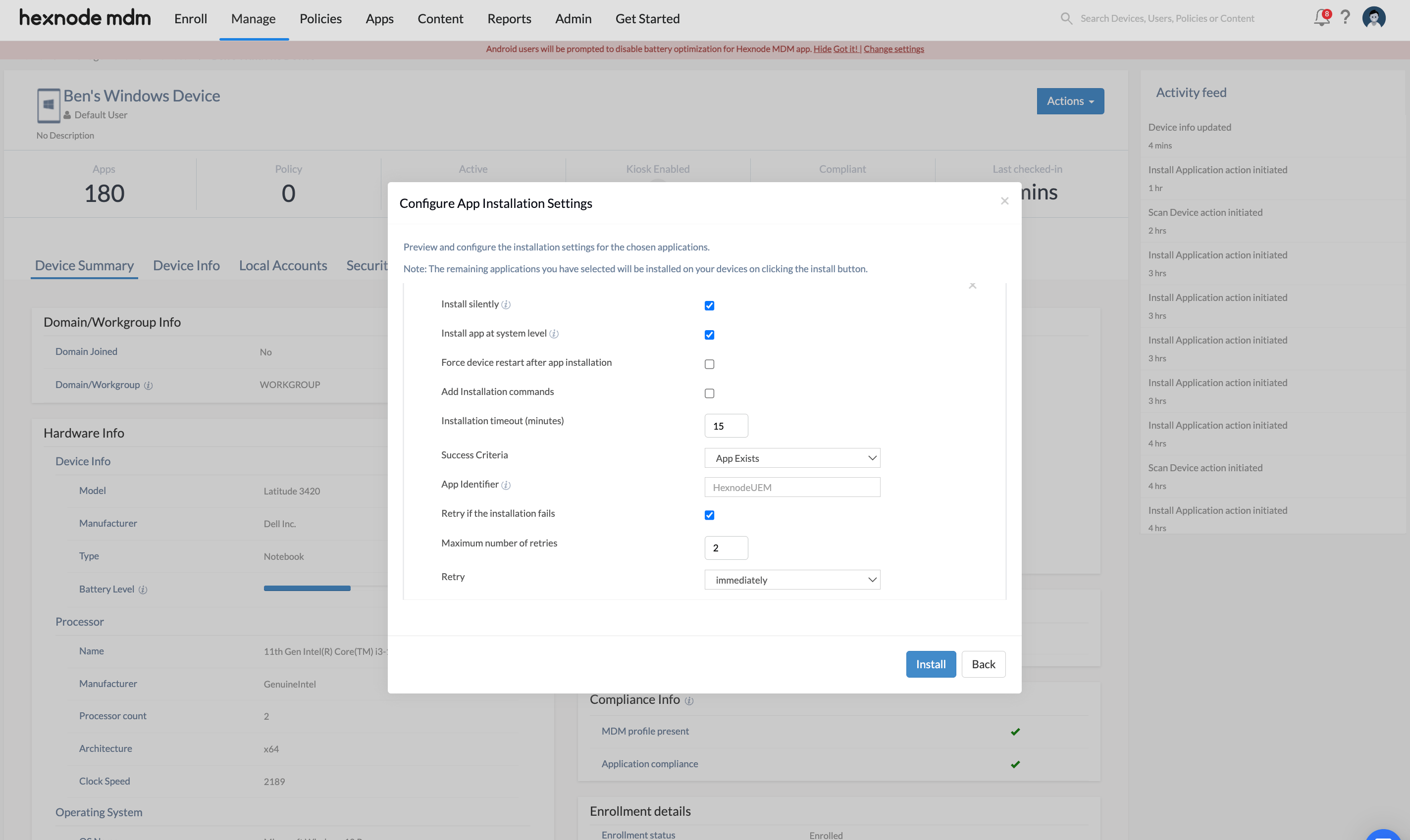Uncheck Install silently checkbox
This screenshot has width=1410, height=840.
(x=709, y=306)
